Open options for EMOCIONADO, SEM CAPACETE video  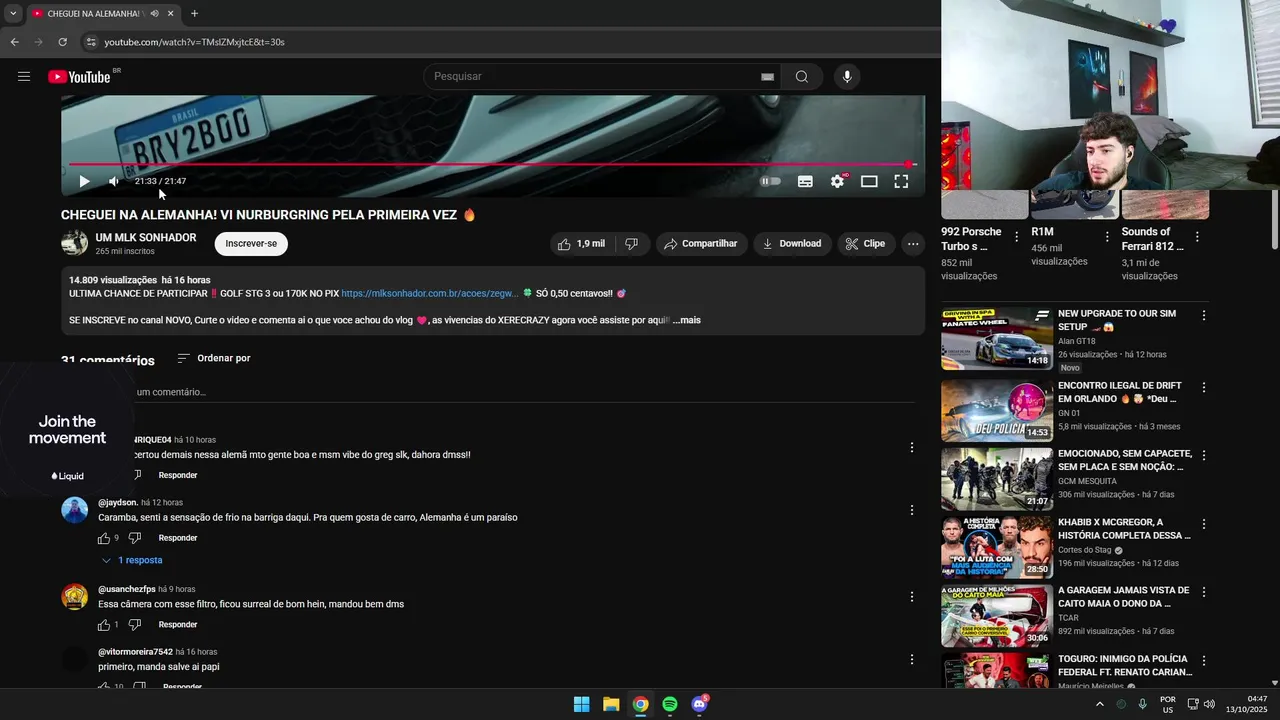click(x=1204, y=456)
